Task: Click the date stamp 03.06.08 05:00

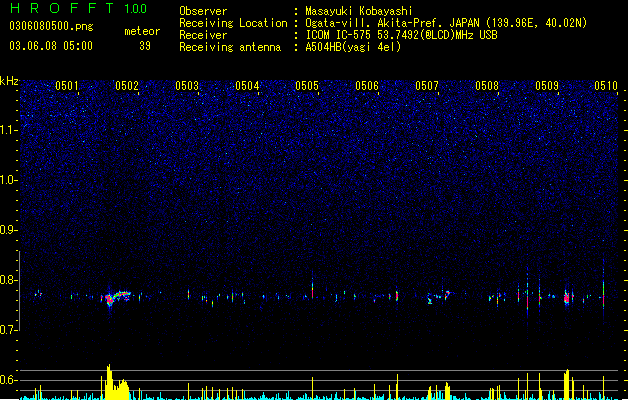Action: click(x=51, y=46)
